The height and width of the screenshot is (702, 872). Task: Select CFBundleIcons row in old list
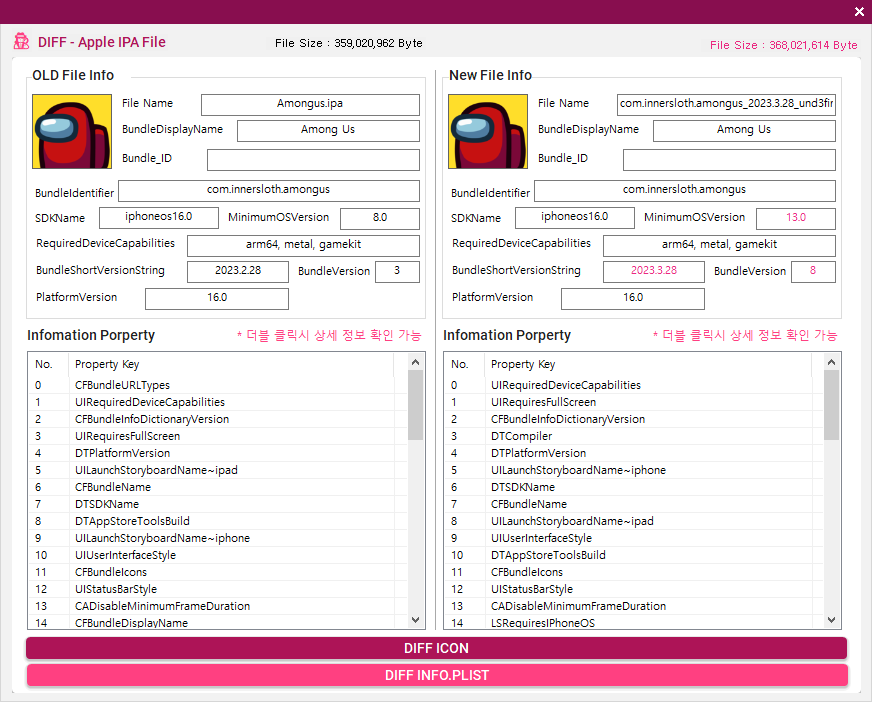point(219,572)
